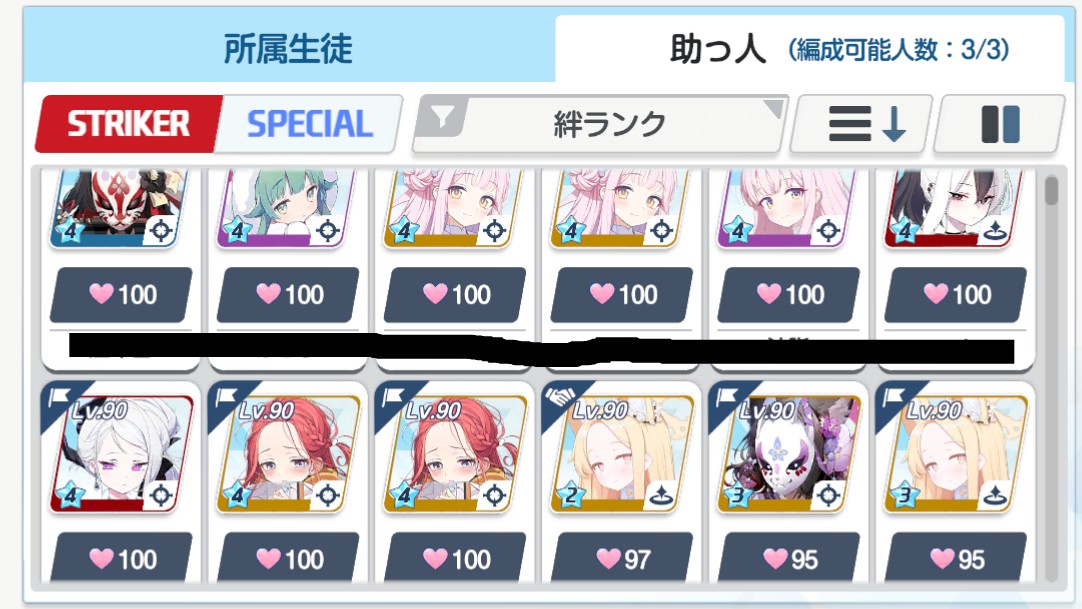
Task: Click the heart 97 bond rank badge
Action: [x=623, y=559]
